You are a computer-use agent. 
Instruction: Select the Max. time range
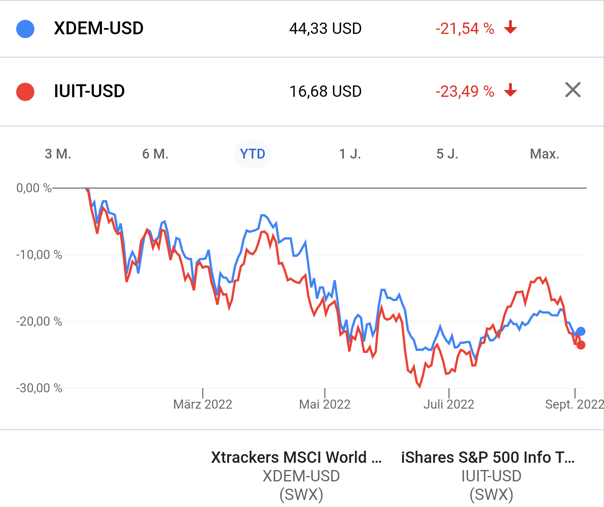pyautogui.click(x=544, y=154)
